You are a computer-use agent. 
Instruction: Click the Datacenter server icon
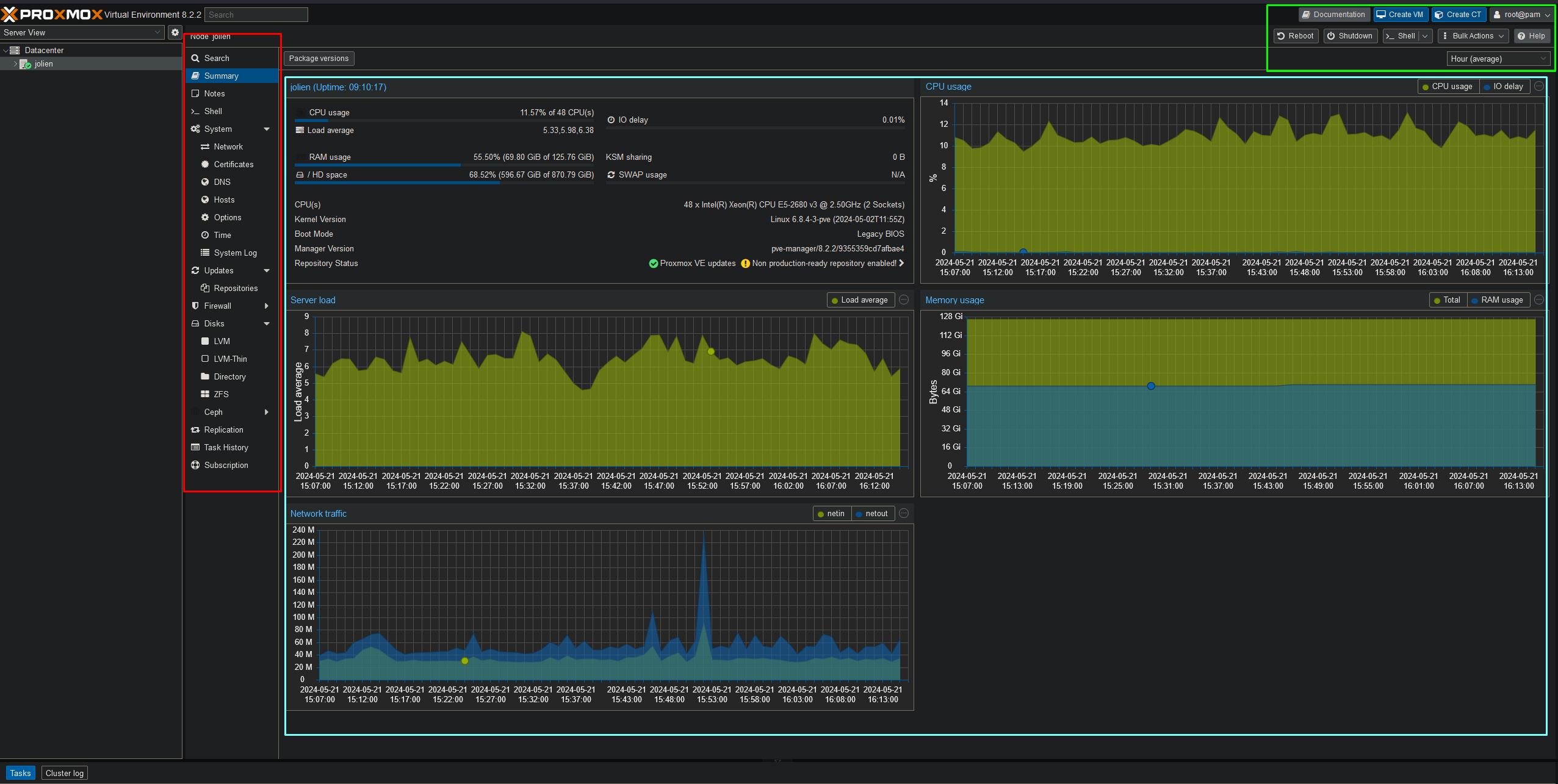[x=15, y=50]
